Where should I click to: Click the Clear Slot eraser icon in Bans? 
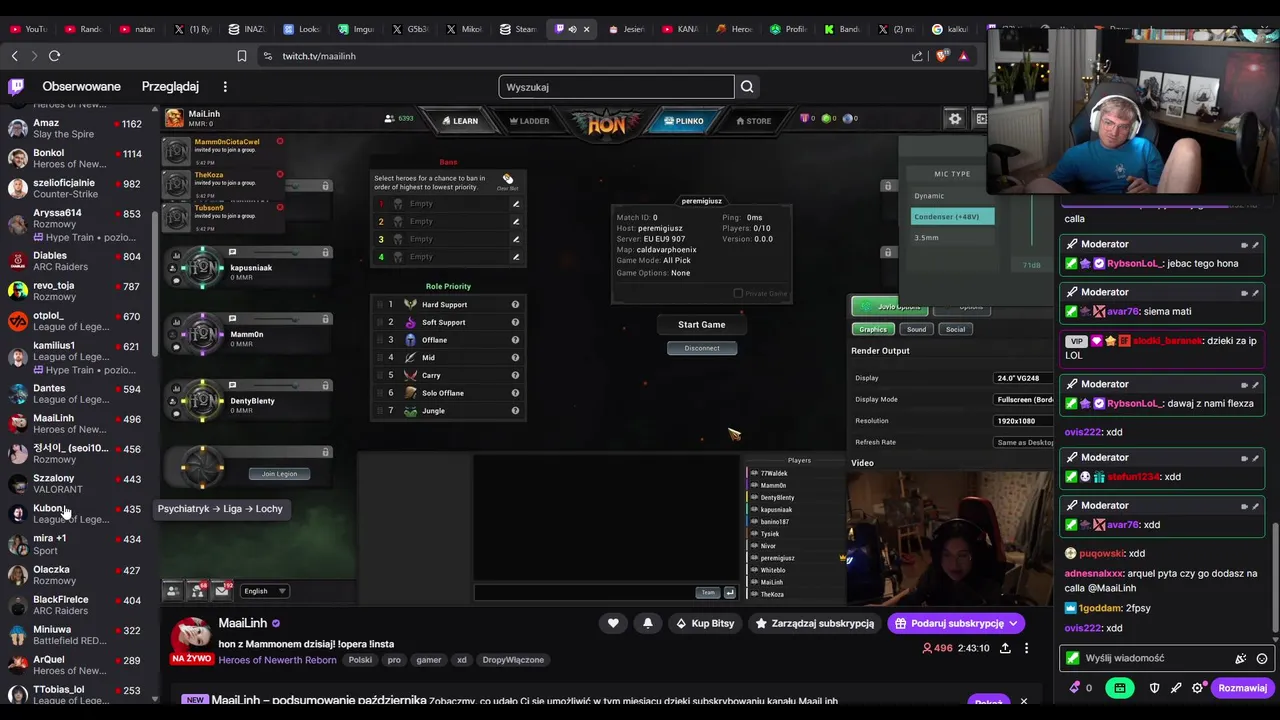click(508, 179)
